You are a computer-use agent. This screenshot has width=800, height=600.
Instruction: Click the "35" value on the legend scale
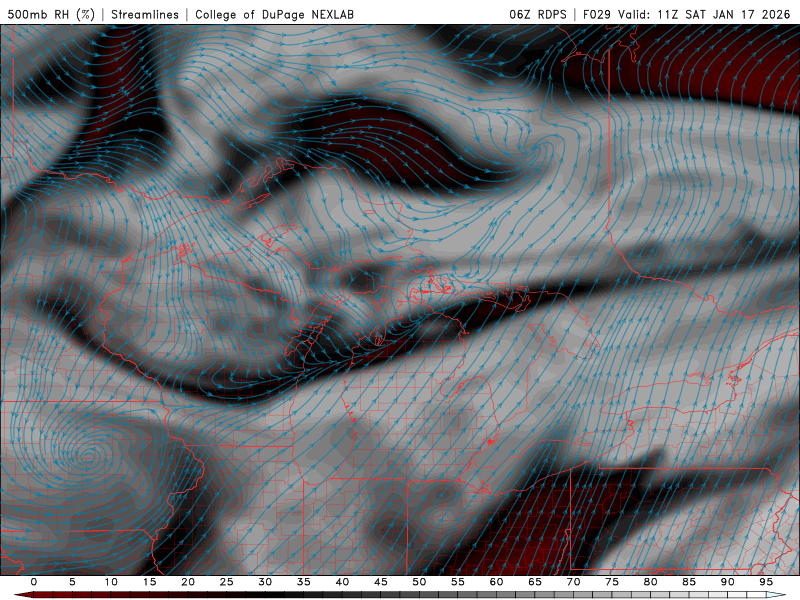pos(304,582)
